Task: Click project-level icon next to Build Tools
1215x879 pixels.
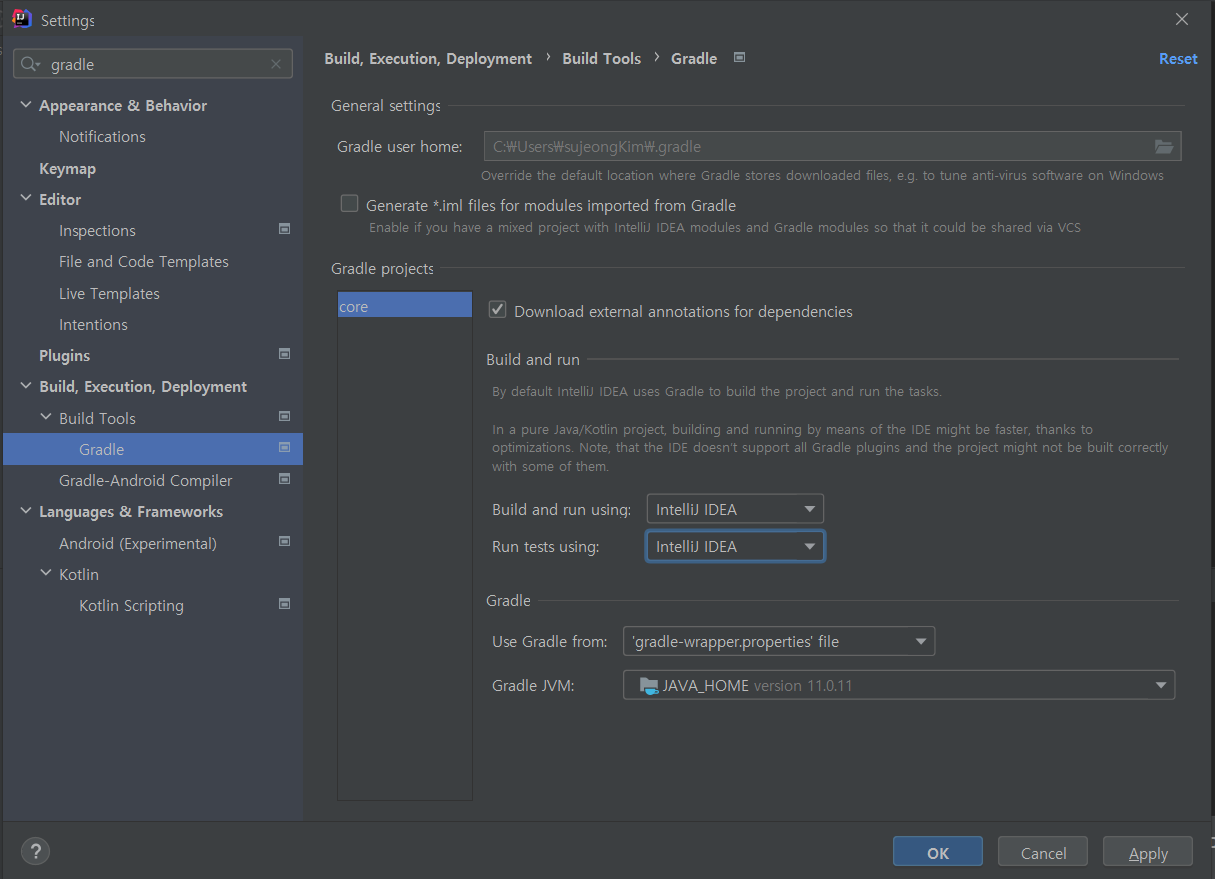Action: [285, 417]
